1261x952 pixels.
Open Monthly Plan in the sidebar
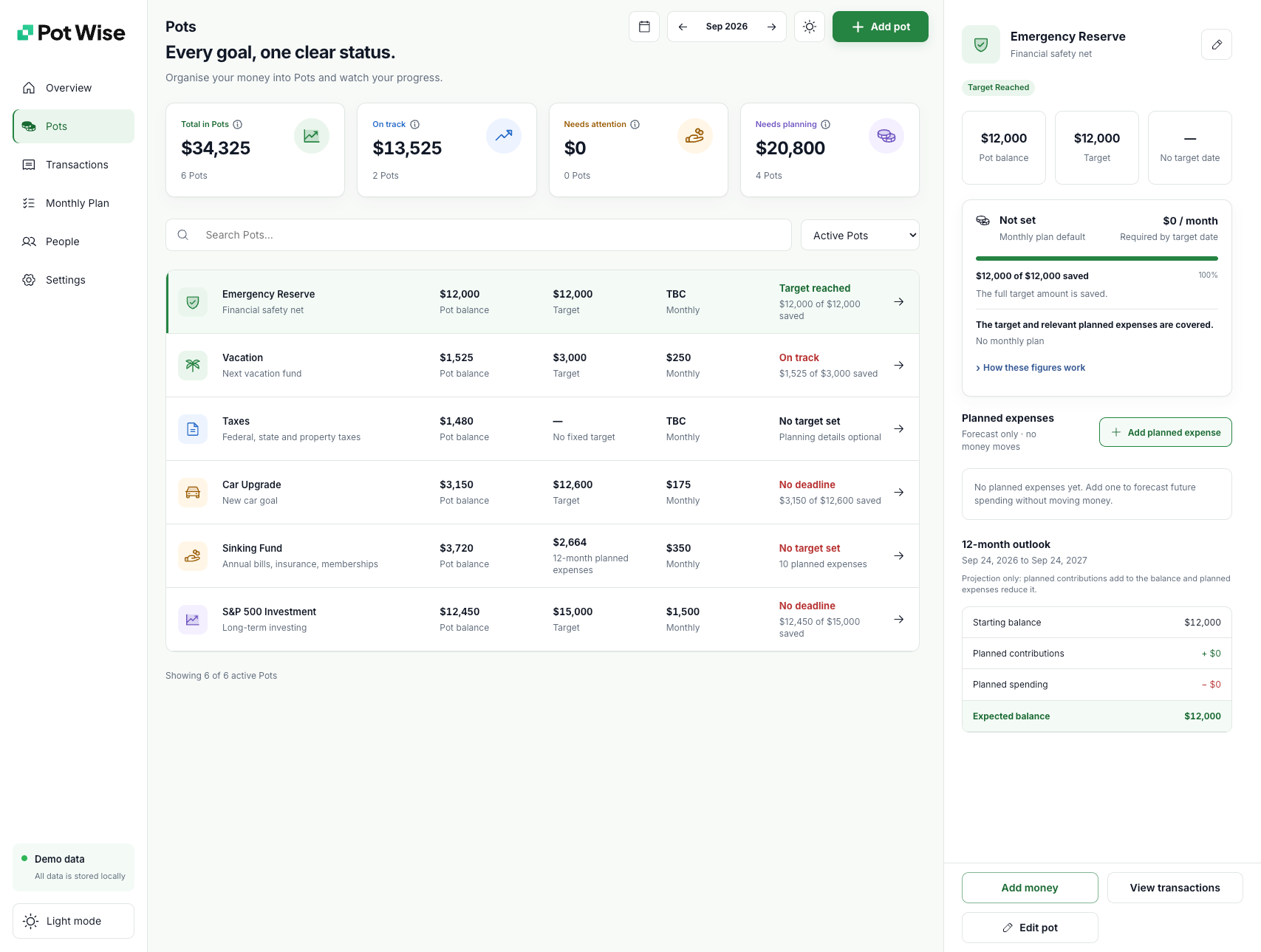tap(73, 203)
